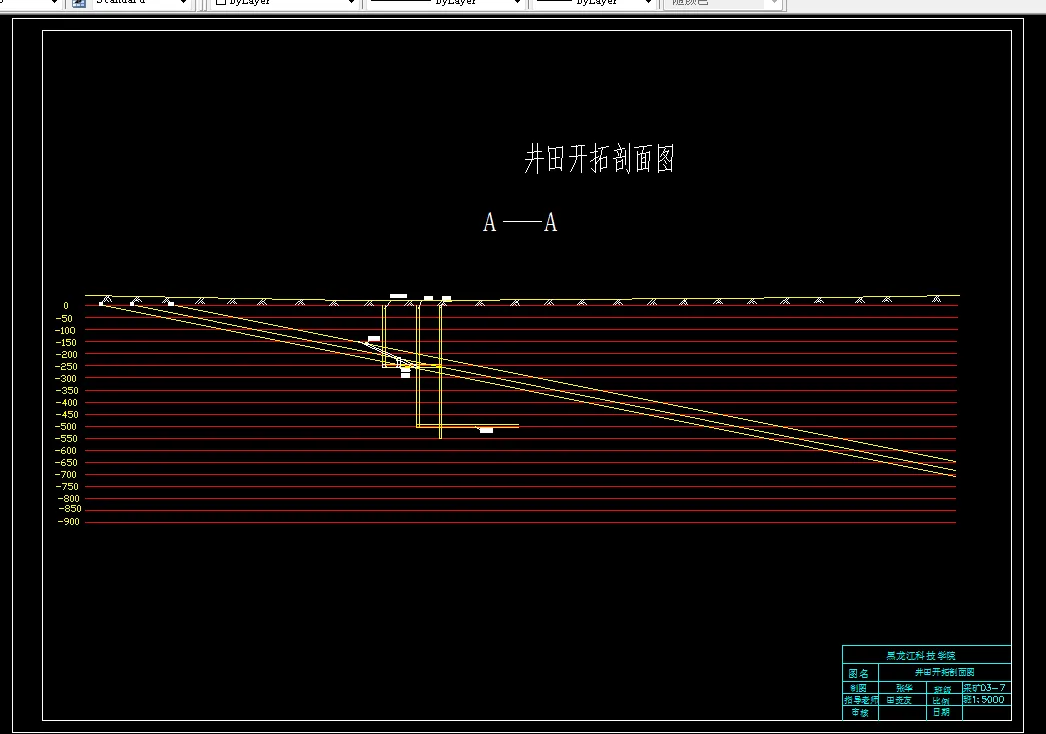Click the elevation label -450
Viewport: 1046px width, 734px height.
pos(66,414)
